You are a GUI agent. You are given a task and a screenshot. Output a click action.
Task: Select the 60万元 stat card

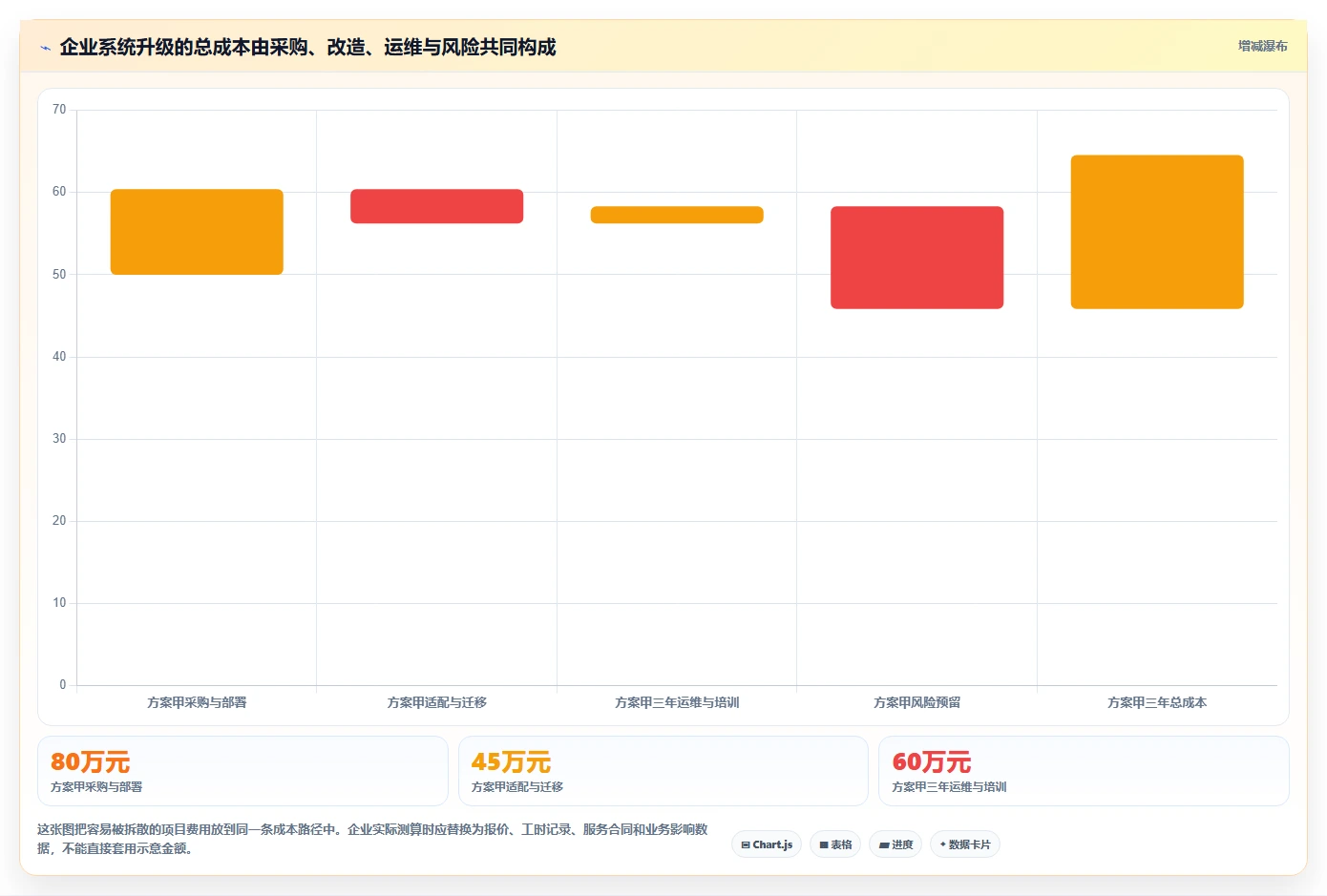click(1084, 771)
